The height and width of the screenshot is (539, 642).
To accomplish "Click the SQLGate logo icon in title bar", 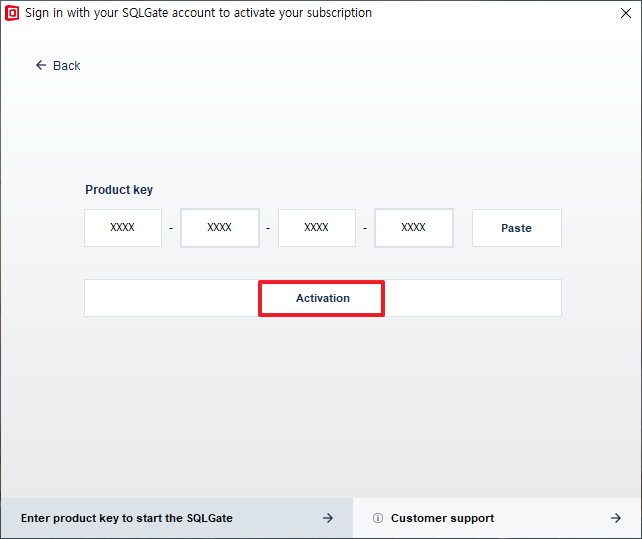I will click(x=12, y=13).
